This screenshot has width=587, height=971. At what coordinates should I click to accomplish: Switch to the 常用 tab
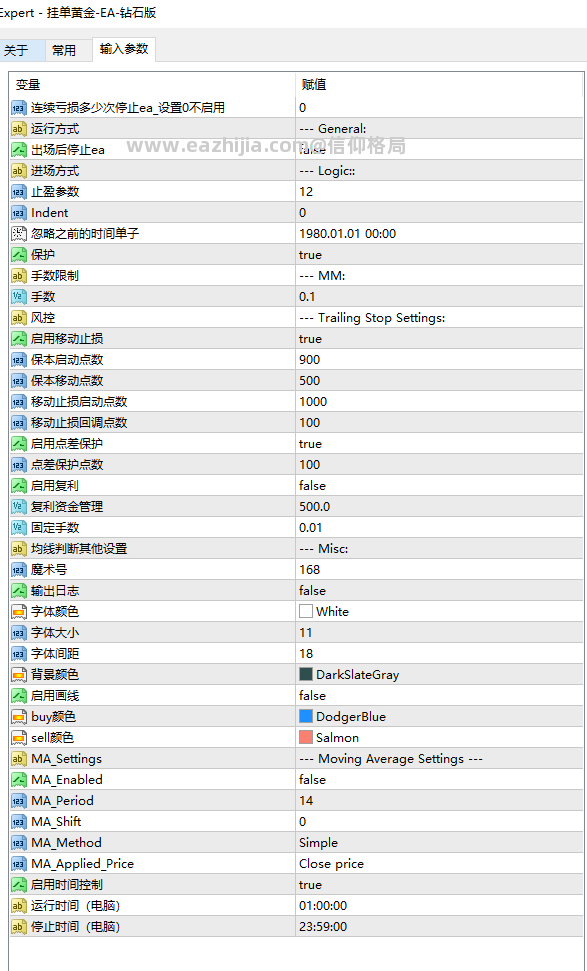coord(64,51)
